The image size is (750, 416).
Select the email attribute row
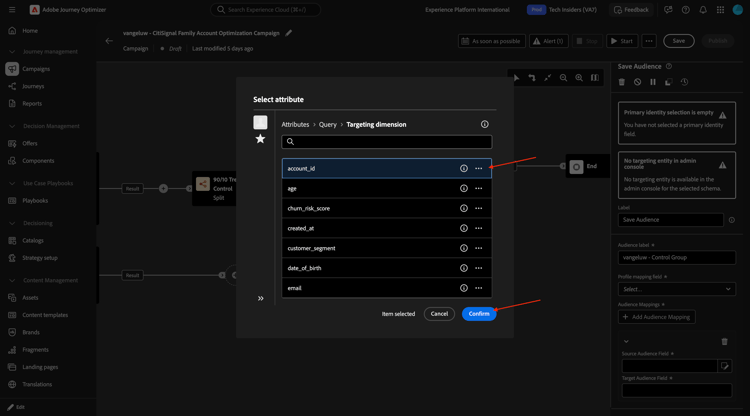coord(386,288)
